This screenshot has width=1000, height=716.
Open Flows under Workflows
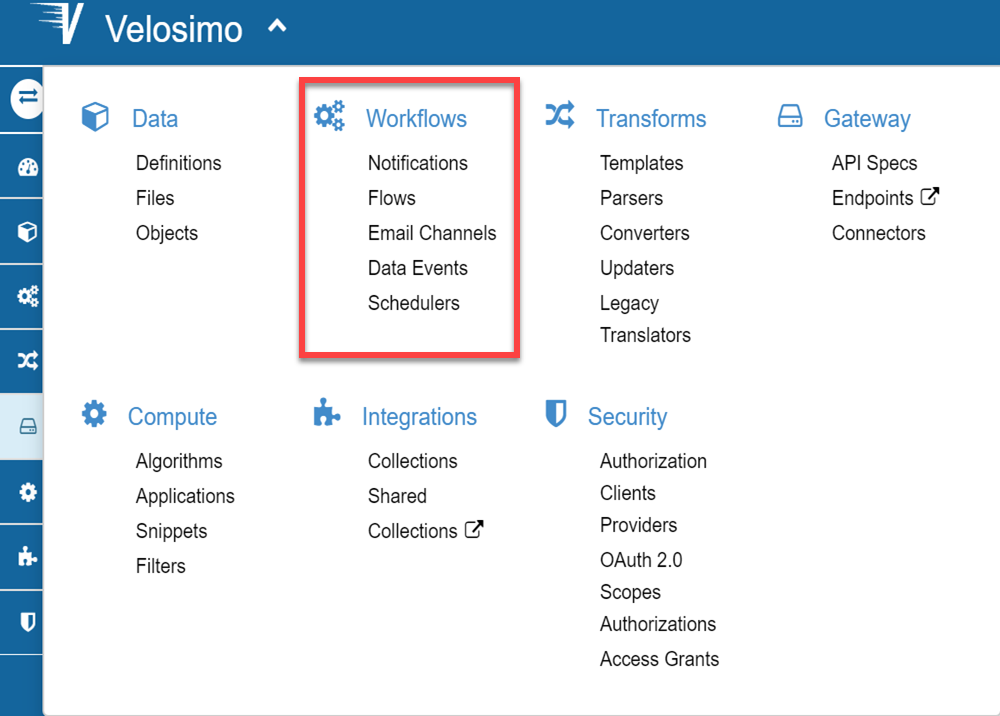coord(392,198)
